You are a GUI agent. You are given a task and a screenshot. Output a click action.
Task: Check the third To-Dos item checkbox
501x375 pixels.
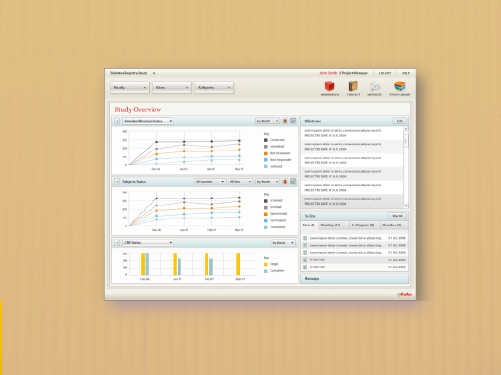coord(305,253)
